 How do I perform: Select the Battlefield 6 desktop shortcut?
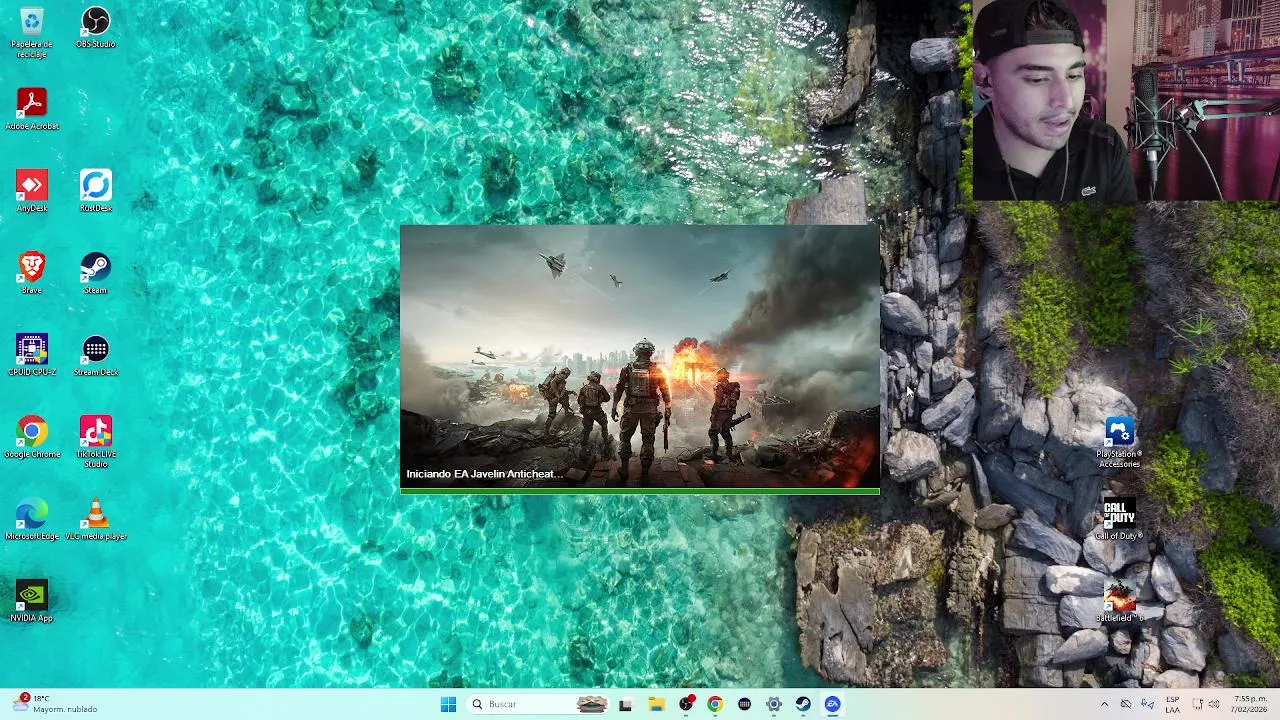[x=1119, y=601]
